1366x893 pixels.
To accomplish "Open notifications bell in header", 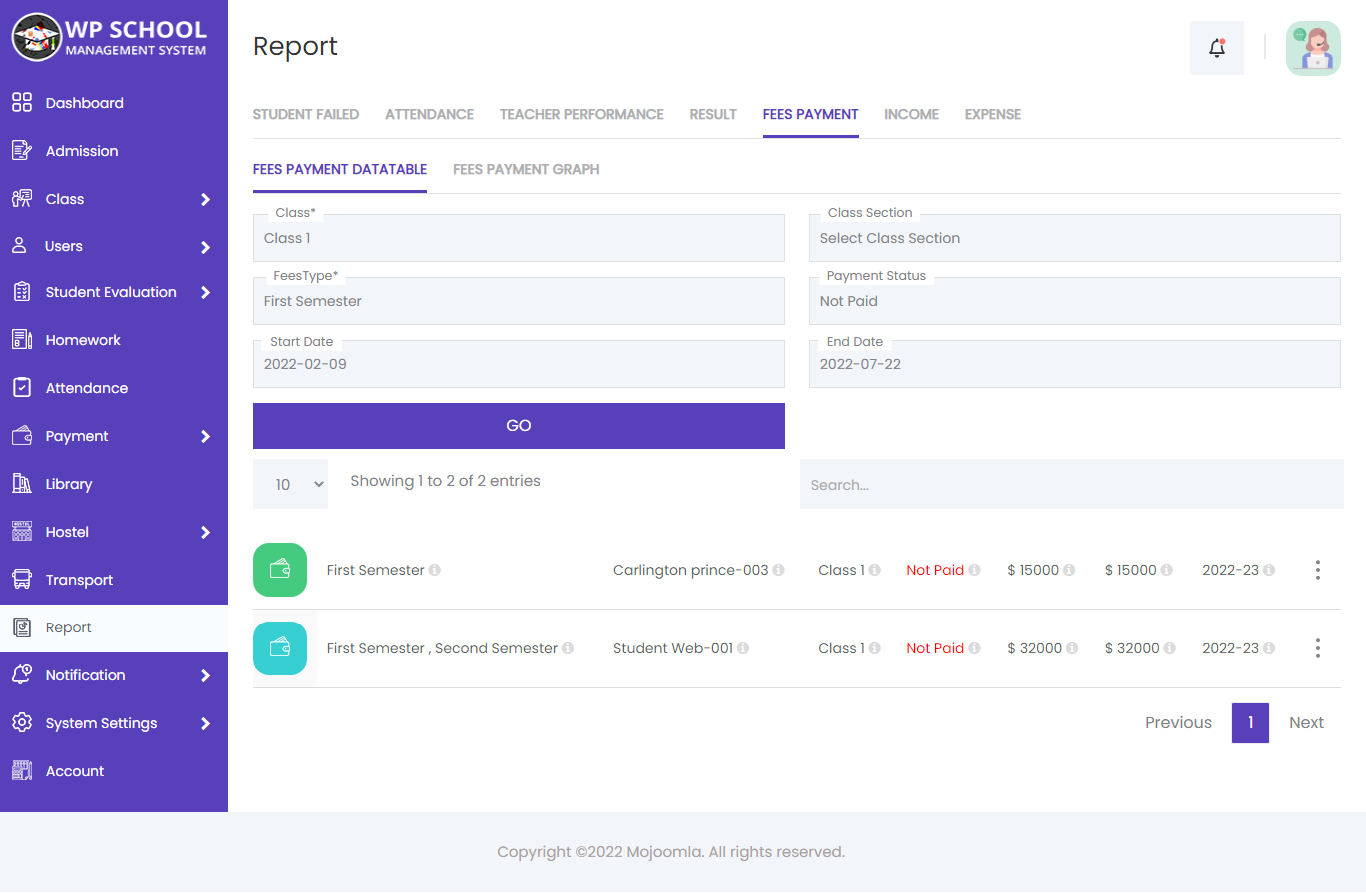I will 1217,47.
